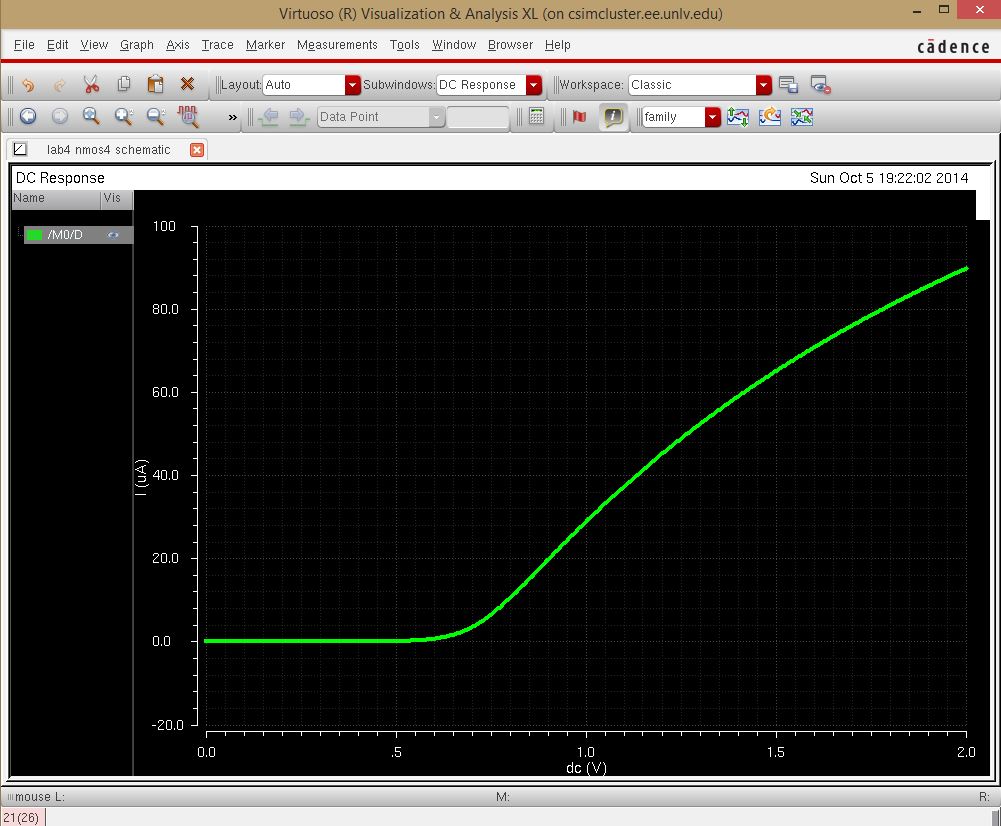This screenshot has width=1001, height=826.
Task: Open the Calculator icon
Action: pos(537,117)
